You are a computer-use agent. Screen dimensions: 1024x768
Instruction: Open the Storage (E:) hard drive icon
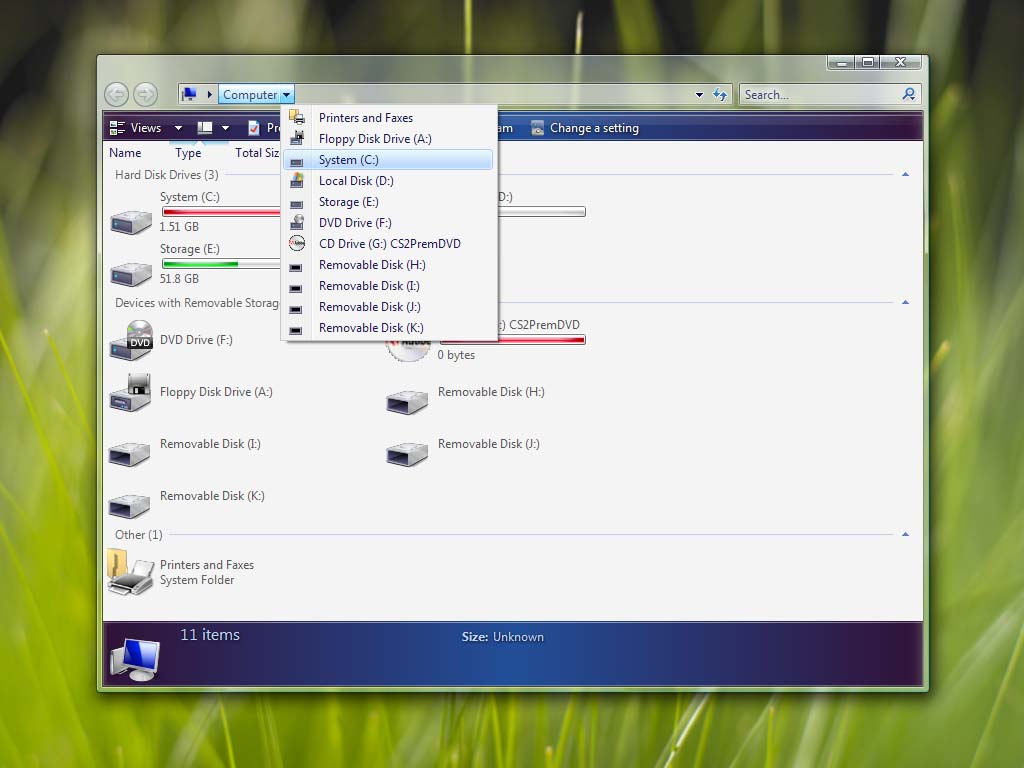[131, 274]
